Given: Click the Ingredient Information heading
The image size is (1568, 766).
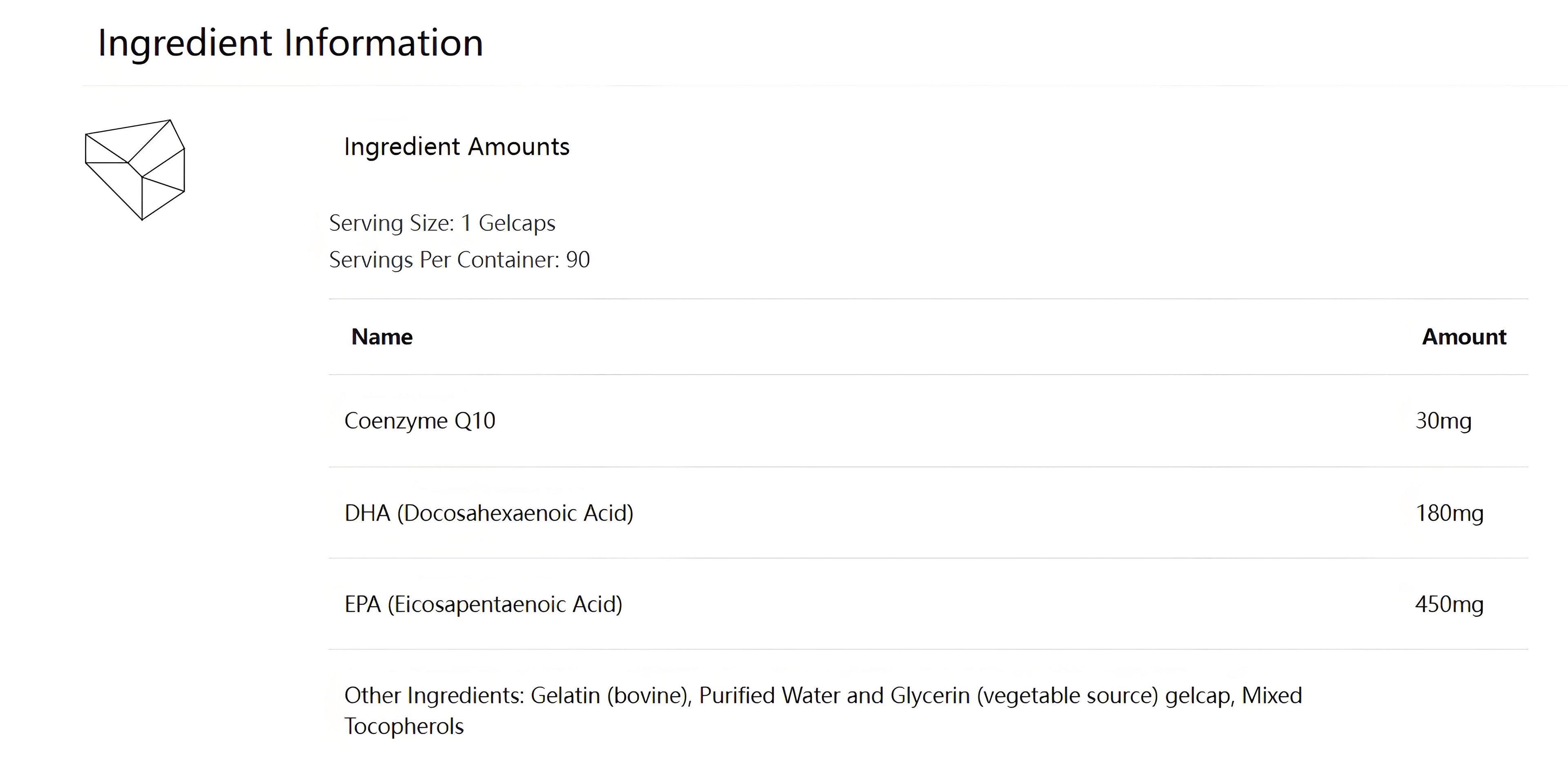Looking at the screenshot, I should [x=290, y=43].
